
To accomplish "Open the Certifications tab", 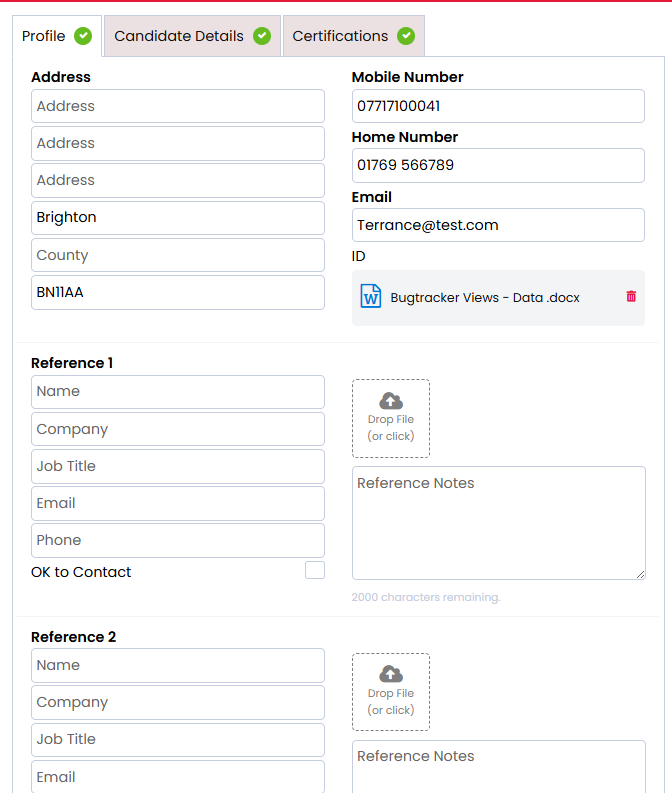I will (x=340, y=36).
